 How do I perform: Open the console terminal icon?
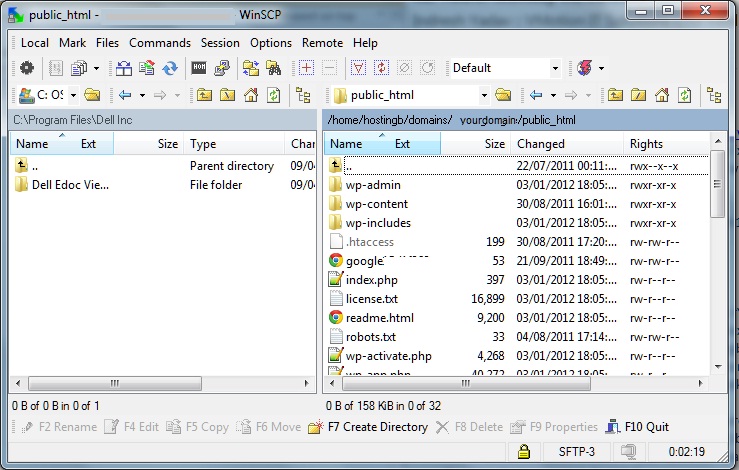pyautogui.click(x=199, y=68)
